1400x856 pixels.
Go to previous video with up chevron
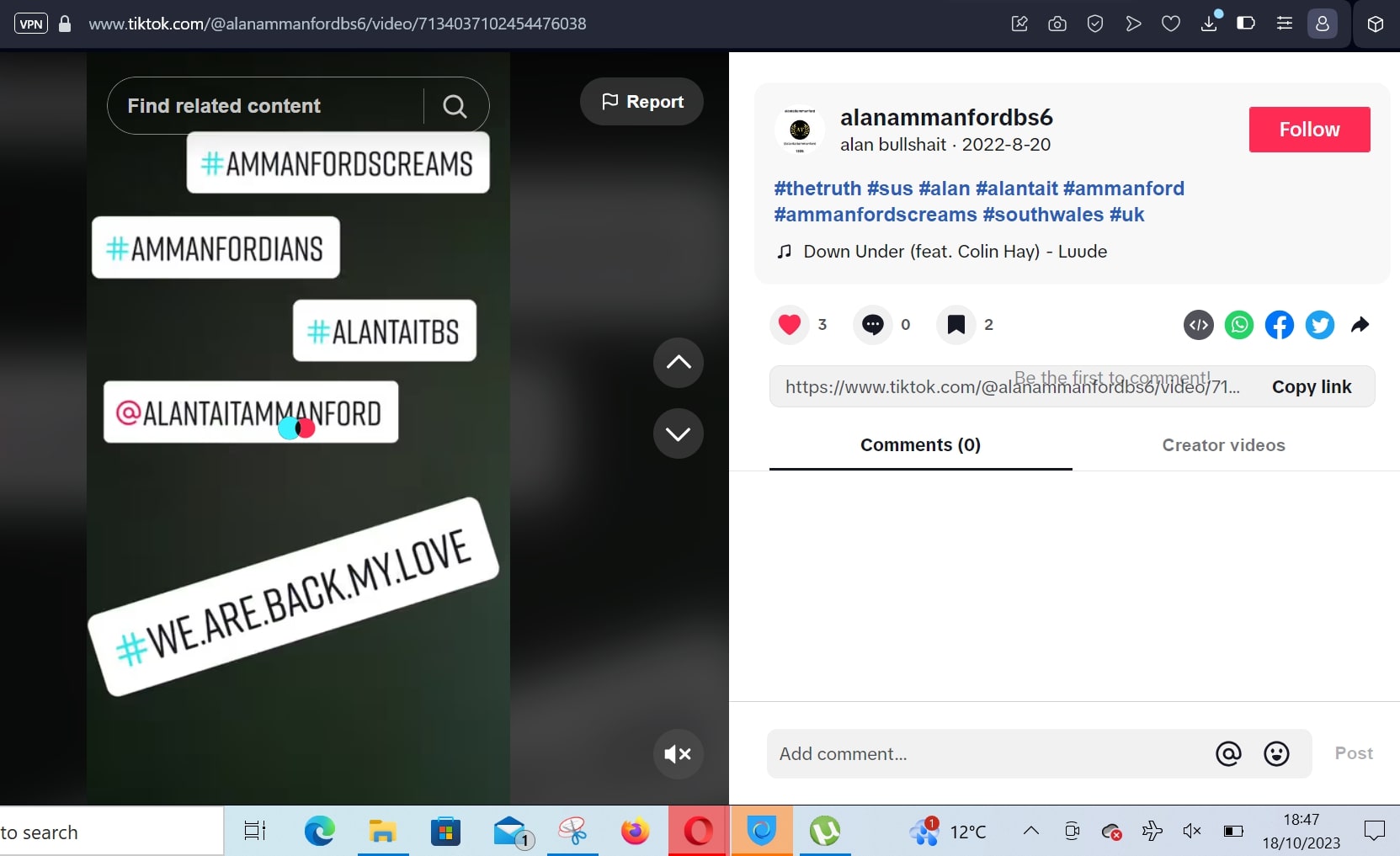(x=678, y=363)
